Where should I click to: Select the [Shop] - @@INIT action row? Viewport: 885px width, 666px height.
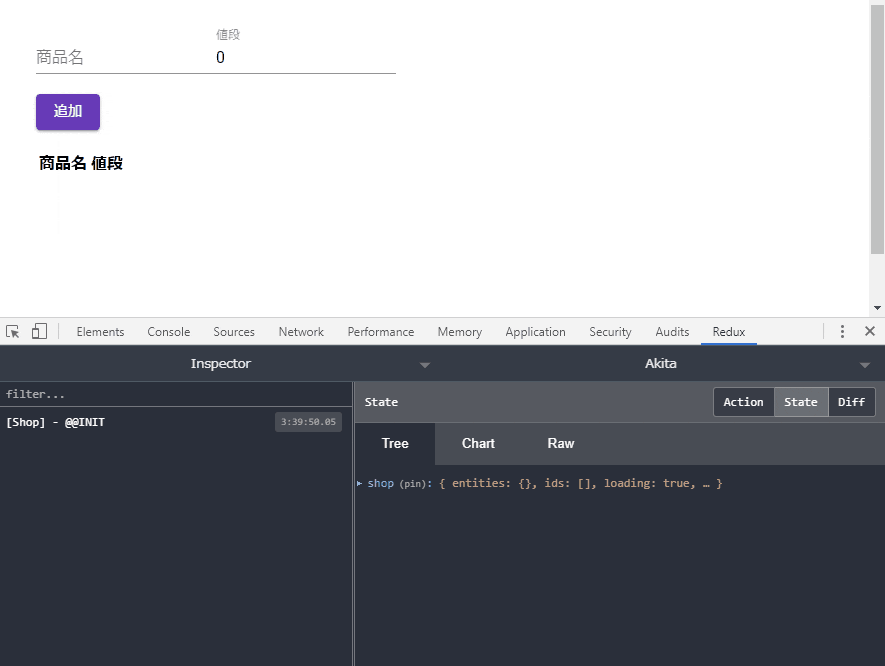176,422
